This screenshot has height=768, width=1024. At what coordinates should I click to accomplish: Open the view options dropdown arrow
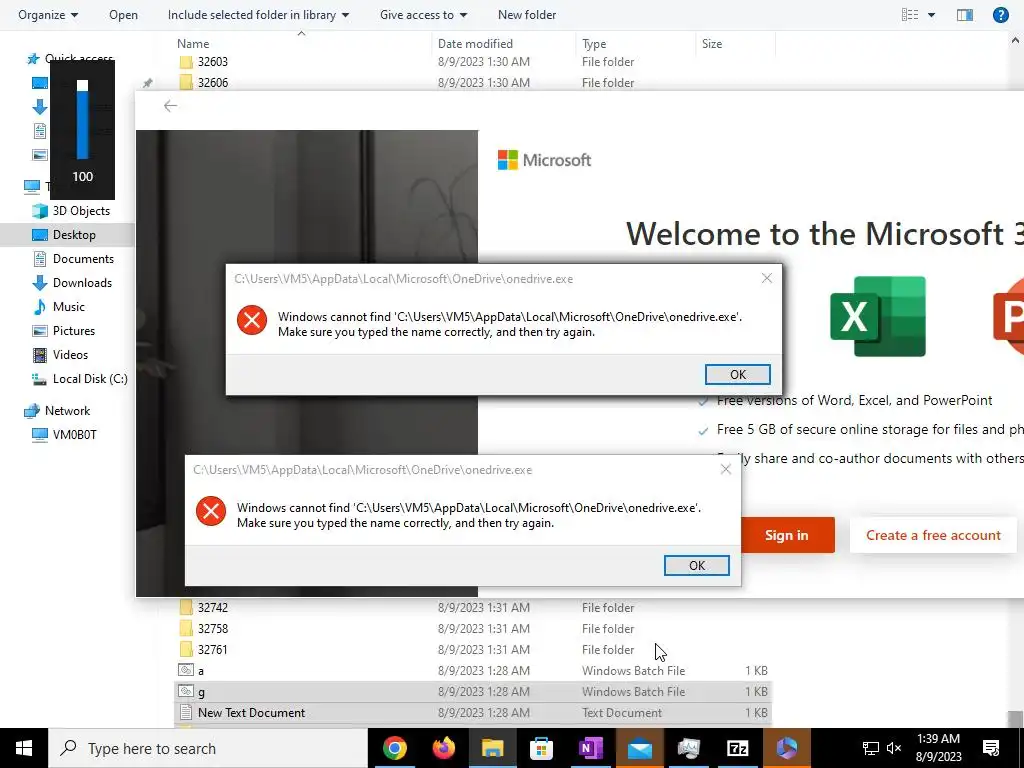pyautogui.click(x=931, y=14)
